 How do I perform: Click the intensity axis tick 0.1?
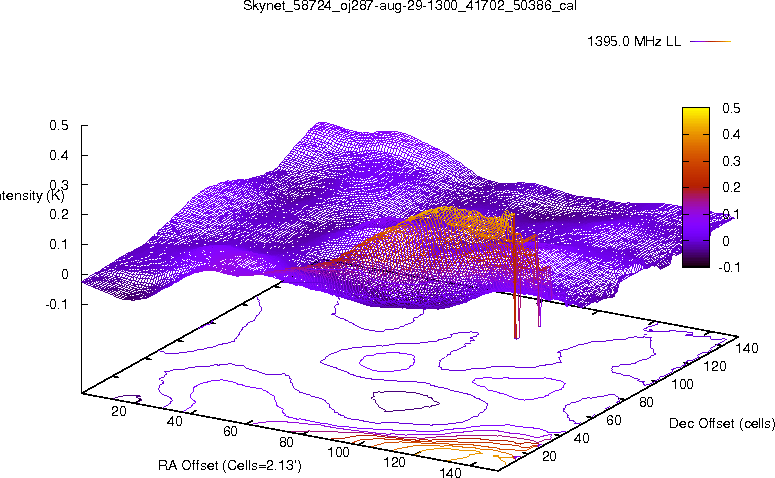coord(59,244)
